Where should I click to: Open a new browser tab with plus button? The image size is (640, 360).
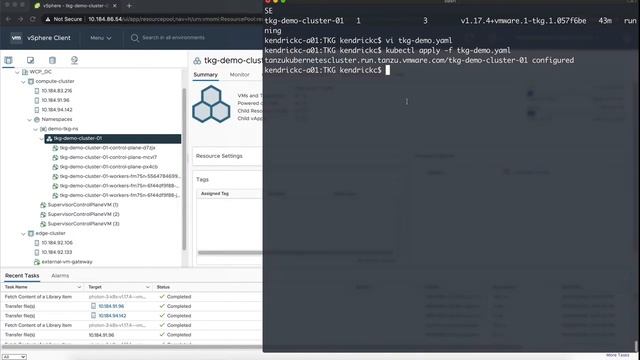(129, 6)
